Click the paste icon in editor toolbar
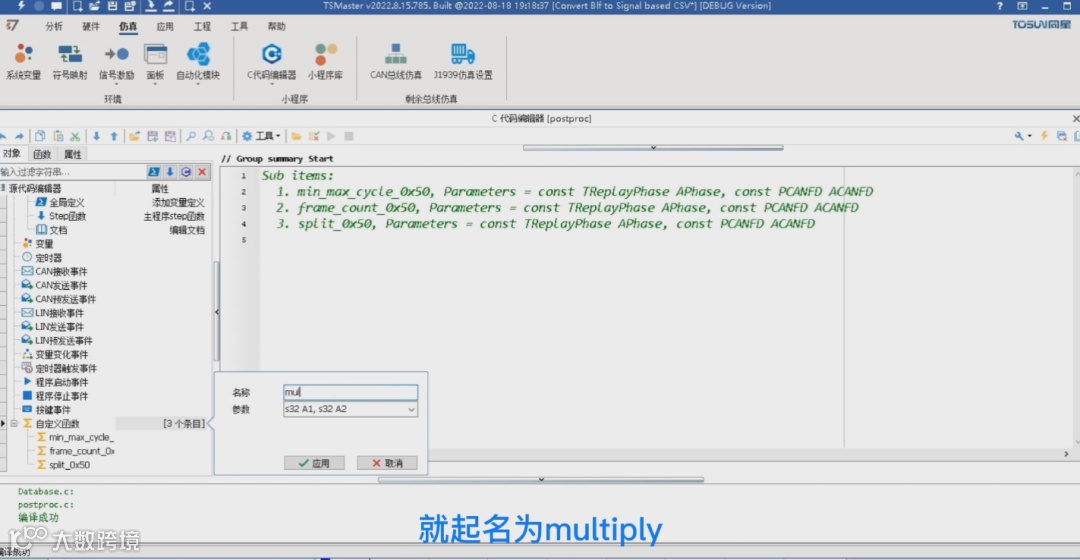1080x560 pixels. tap(58, 136)
